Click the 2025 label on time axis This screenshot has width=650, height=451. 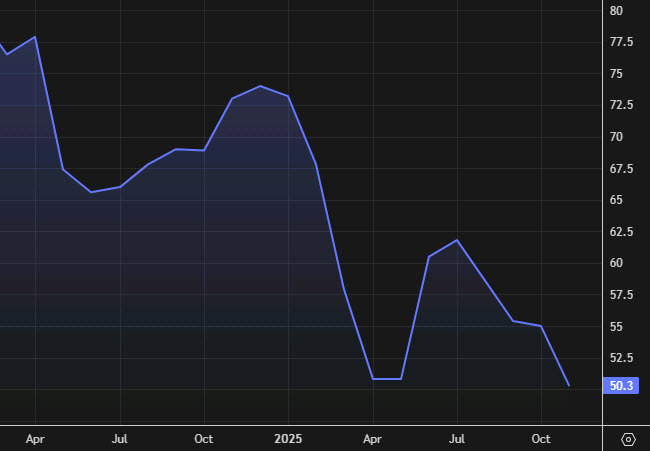(x=288, y=438)
